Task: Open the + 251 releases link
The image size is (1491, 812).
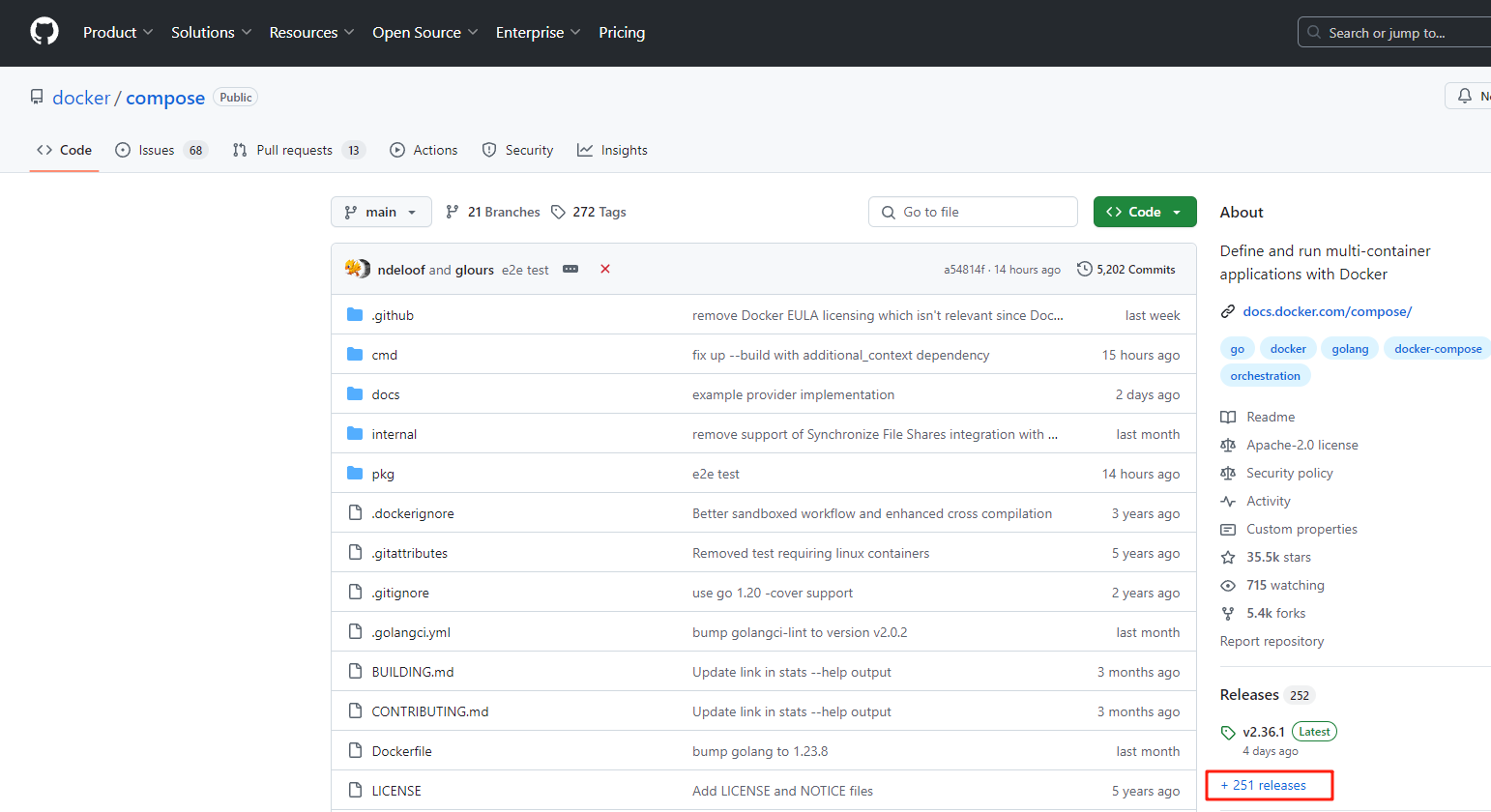Action: (1264, 786)
